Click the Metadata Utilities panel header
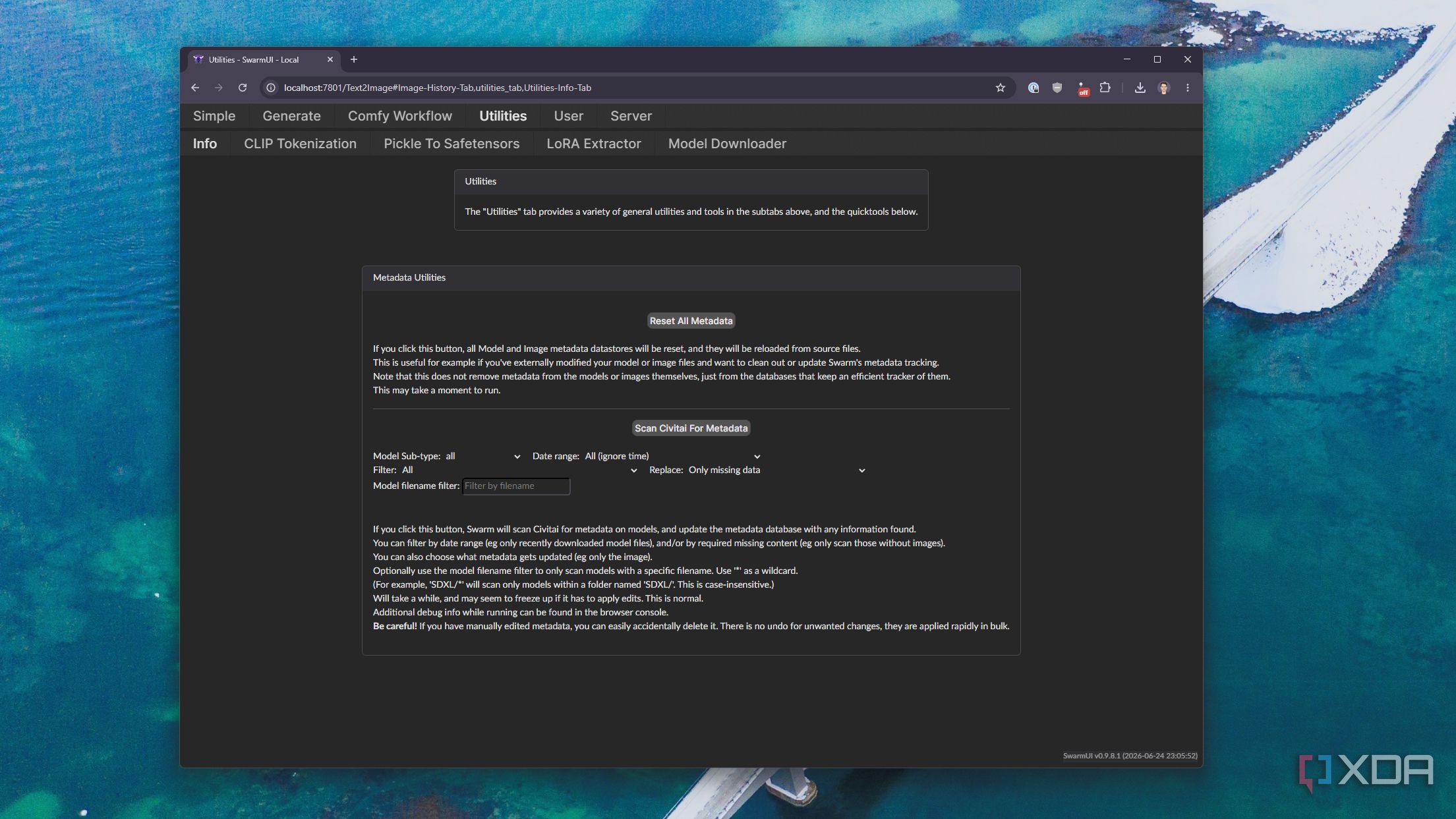The width and height of the screenshot is (1456, 819). 691,278
